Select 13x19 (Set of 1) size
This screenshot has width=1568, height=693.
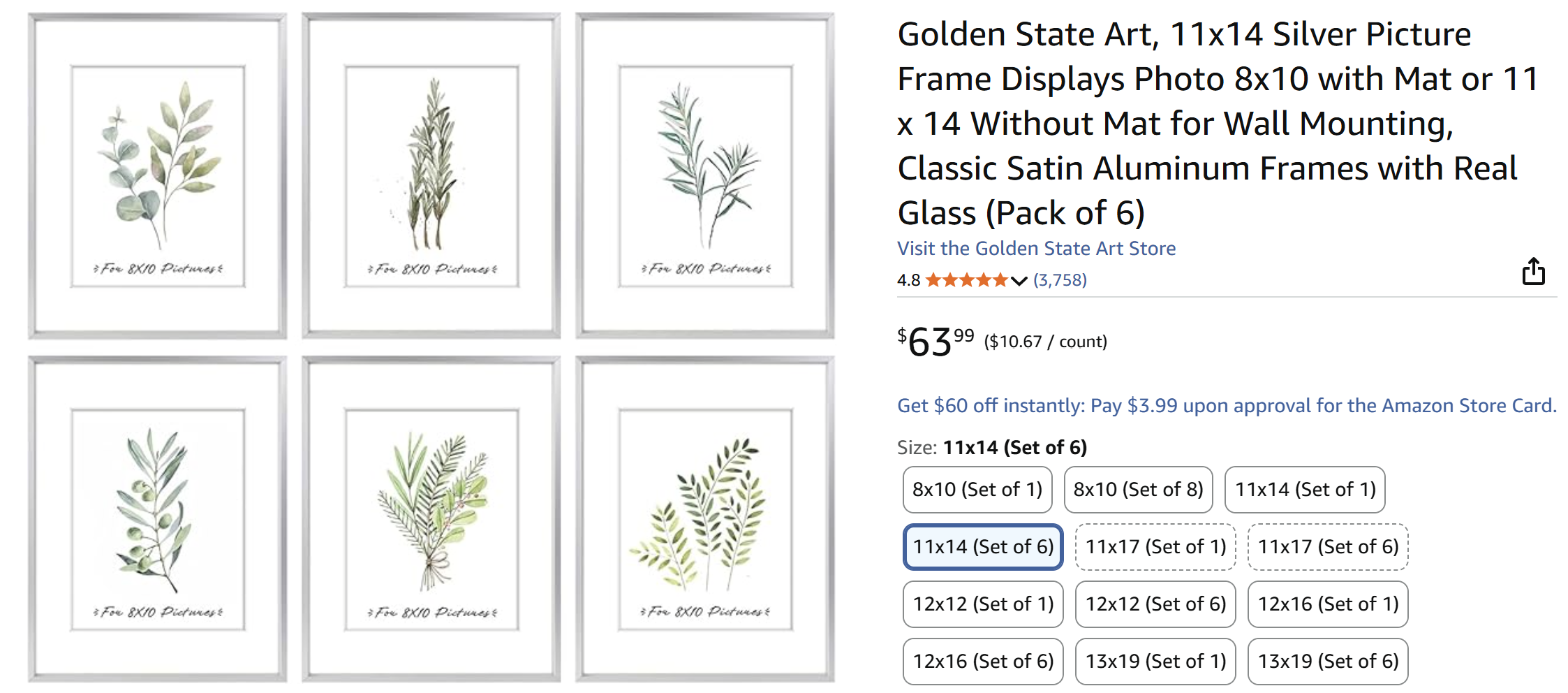tap(1155, 661)
